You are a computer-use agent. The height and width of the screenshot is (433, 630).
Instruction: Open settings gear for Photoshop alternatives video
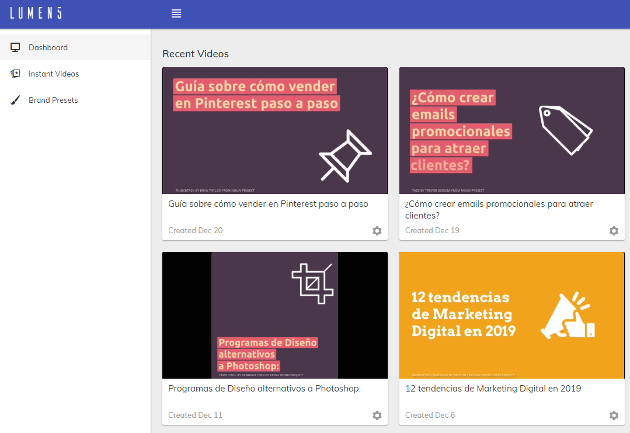pyautogui.click(x=377, y=415)
